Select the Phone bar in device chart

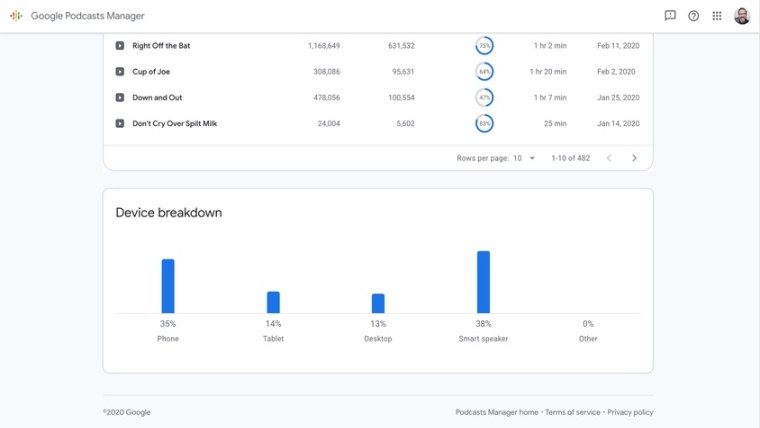tap(168, 286)
